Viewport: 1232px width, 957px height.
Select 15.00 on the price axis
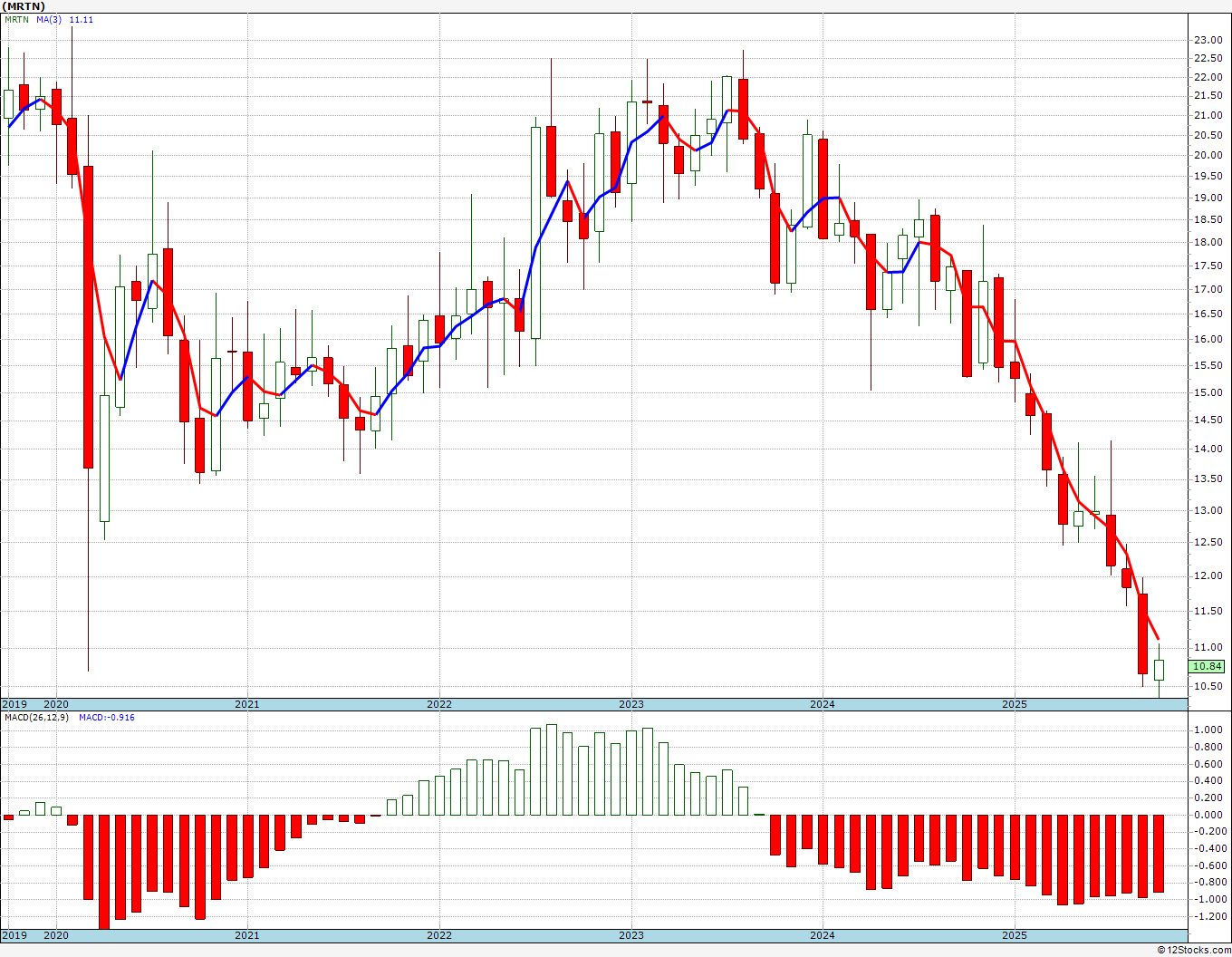pyautogui.click(x=1208, y=392)
